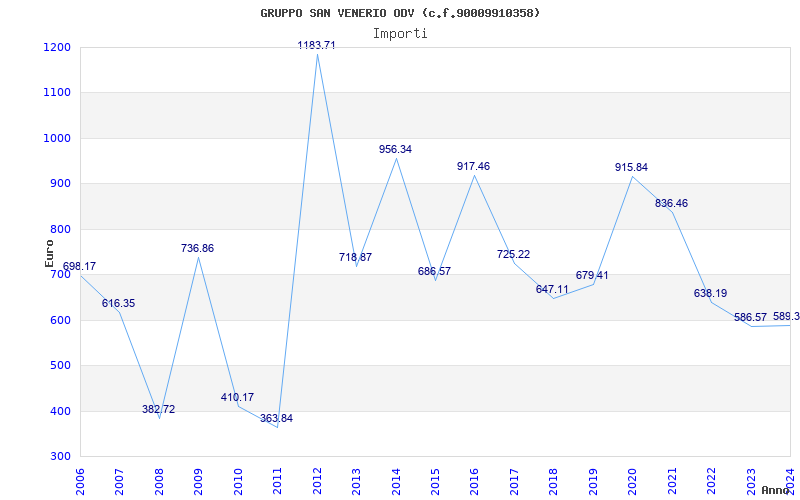Select the 736.86 data label
The height and width of the screenshot is (500, 800).
click(x=197, y=248)
